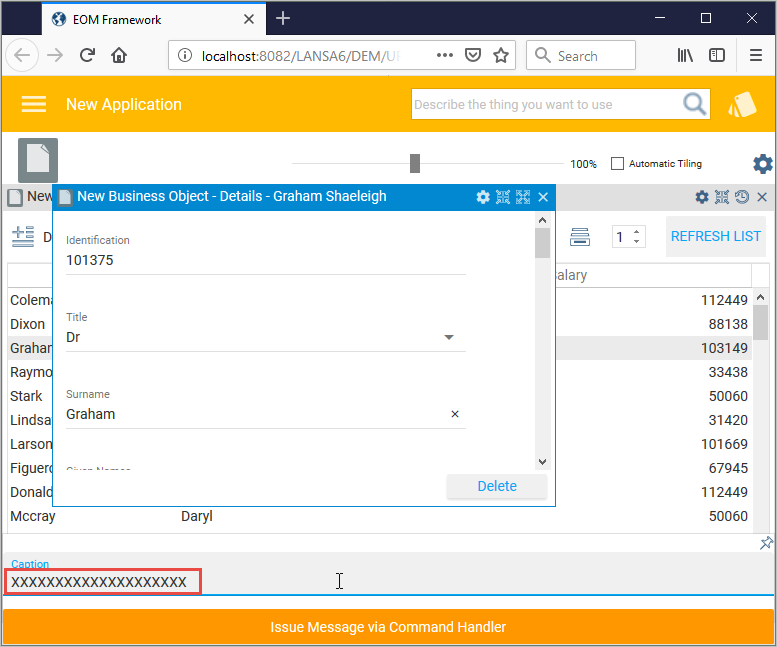
Task: Increase the spinner value of 1
Action: (x=637, y=231)
